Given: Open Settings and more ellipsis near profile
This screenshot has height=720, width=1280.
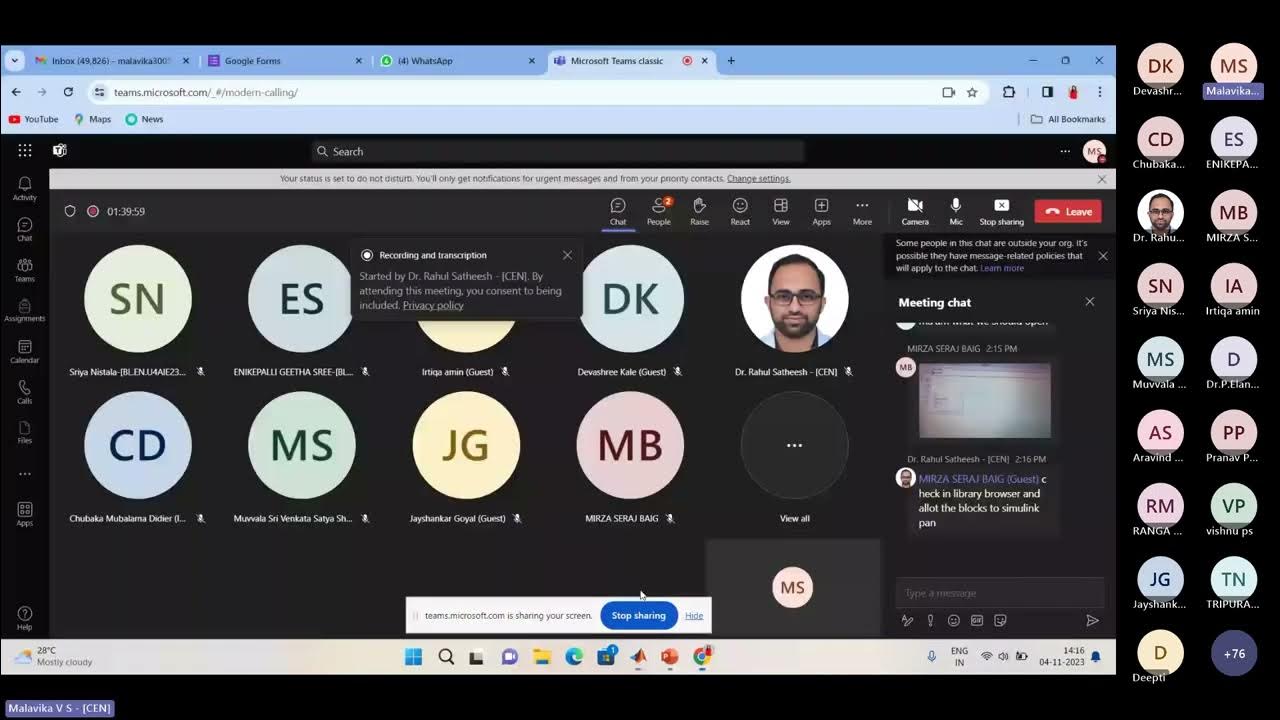Looking at the screenshot, I should (x=1065, y=151).
